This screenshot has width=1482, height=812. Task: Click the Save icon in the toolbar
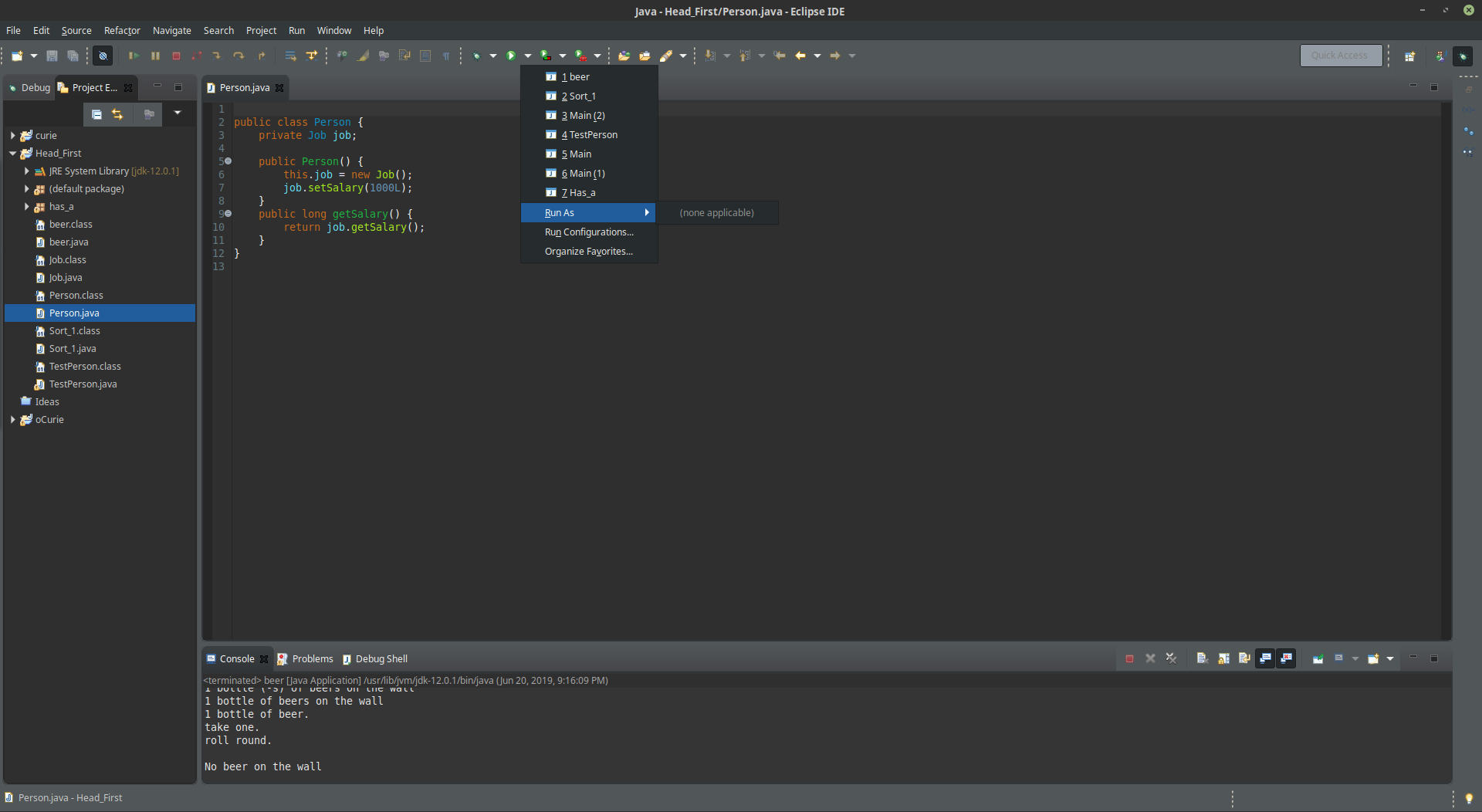52,56
